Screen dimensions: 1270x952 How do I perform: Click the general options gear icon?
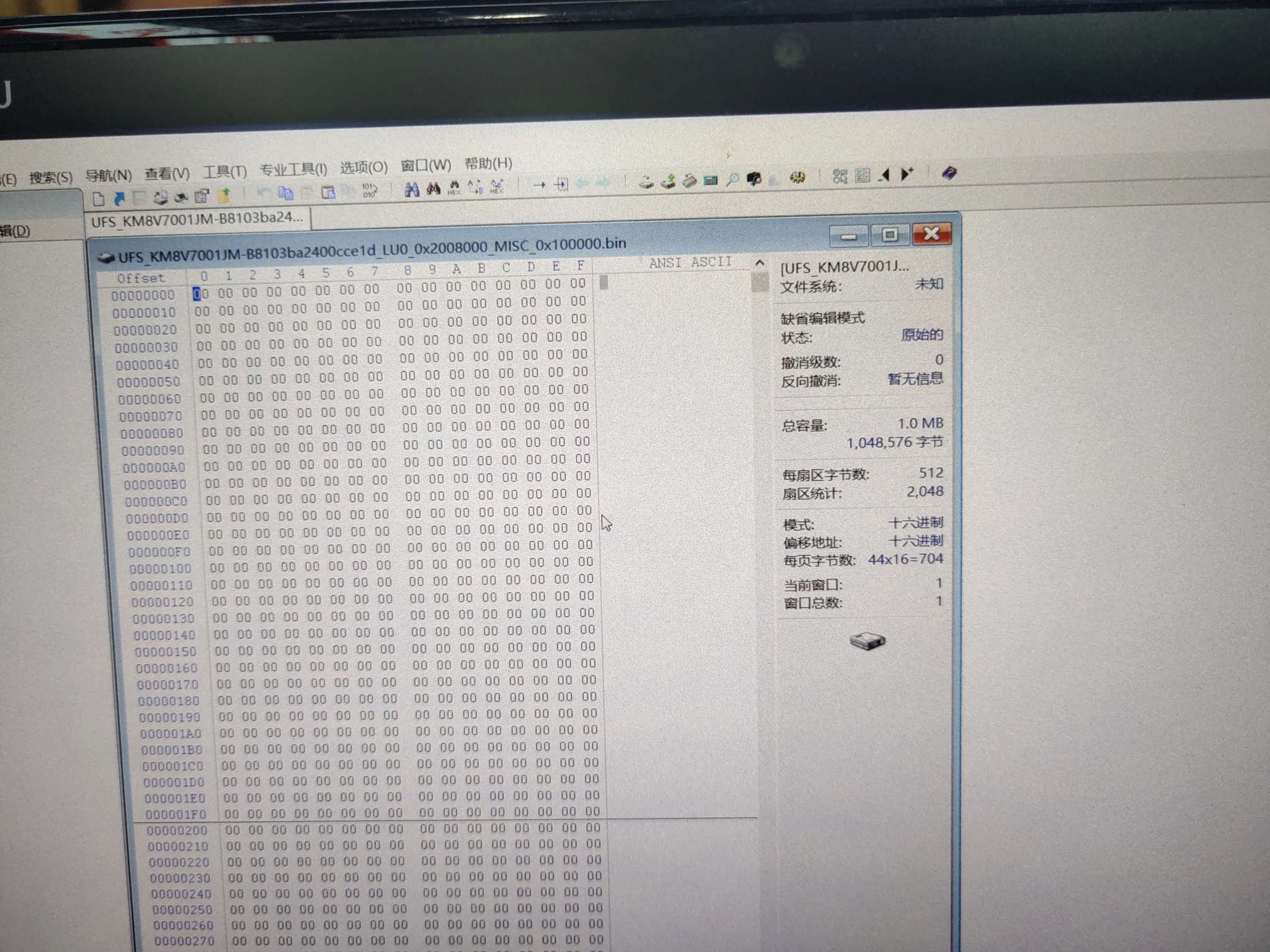(x=797, y=178)
